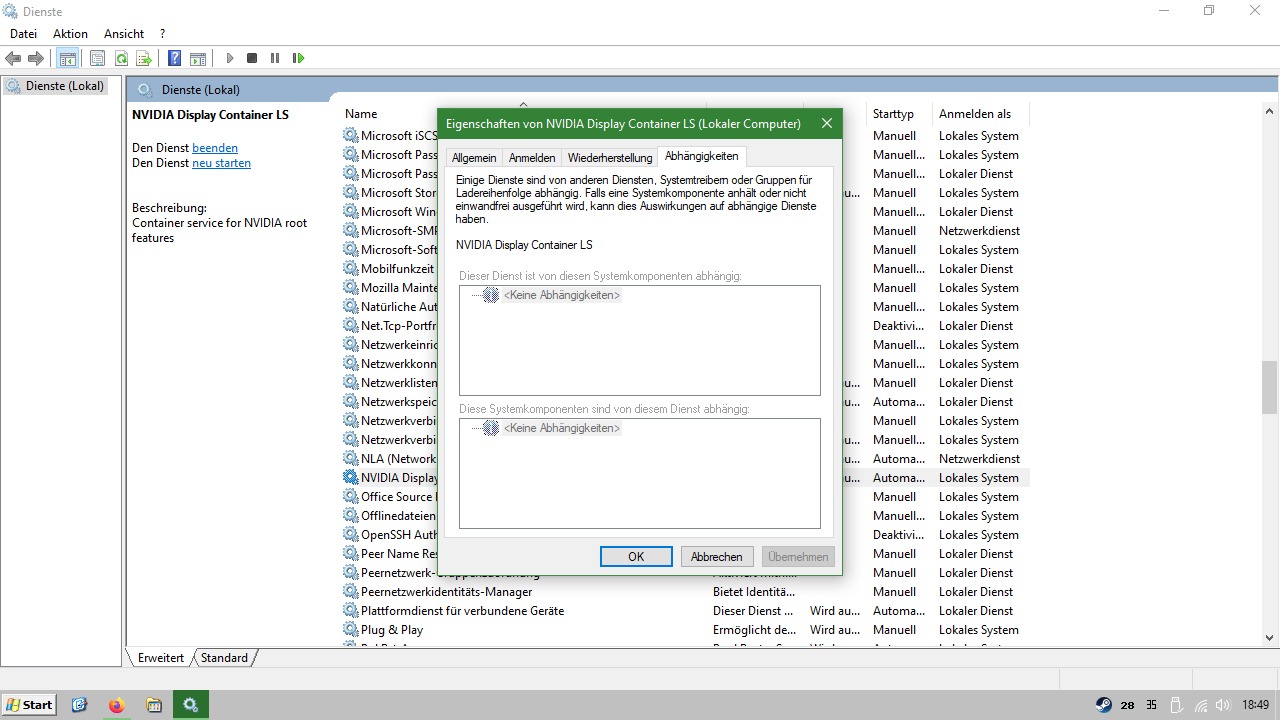The image size is (1280, 720).
Task: Switch to the Erweitert view tab
Action: coord(161,658)
